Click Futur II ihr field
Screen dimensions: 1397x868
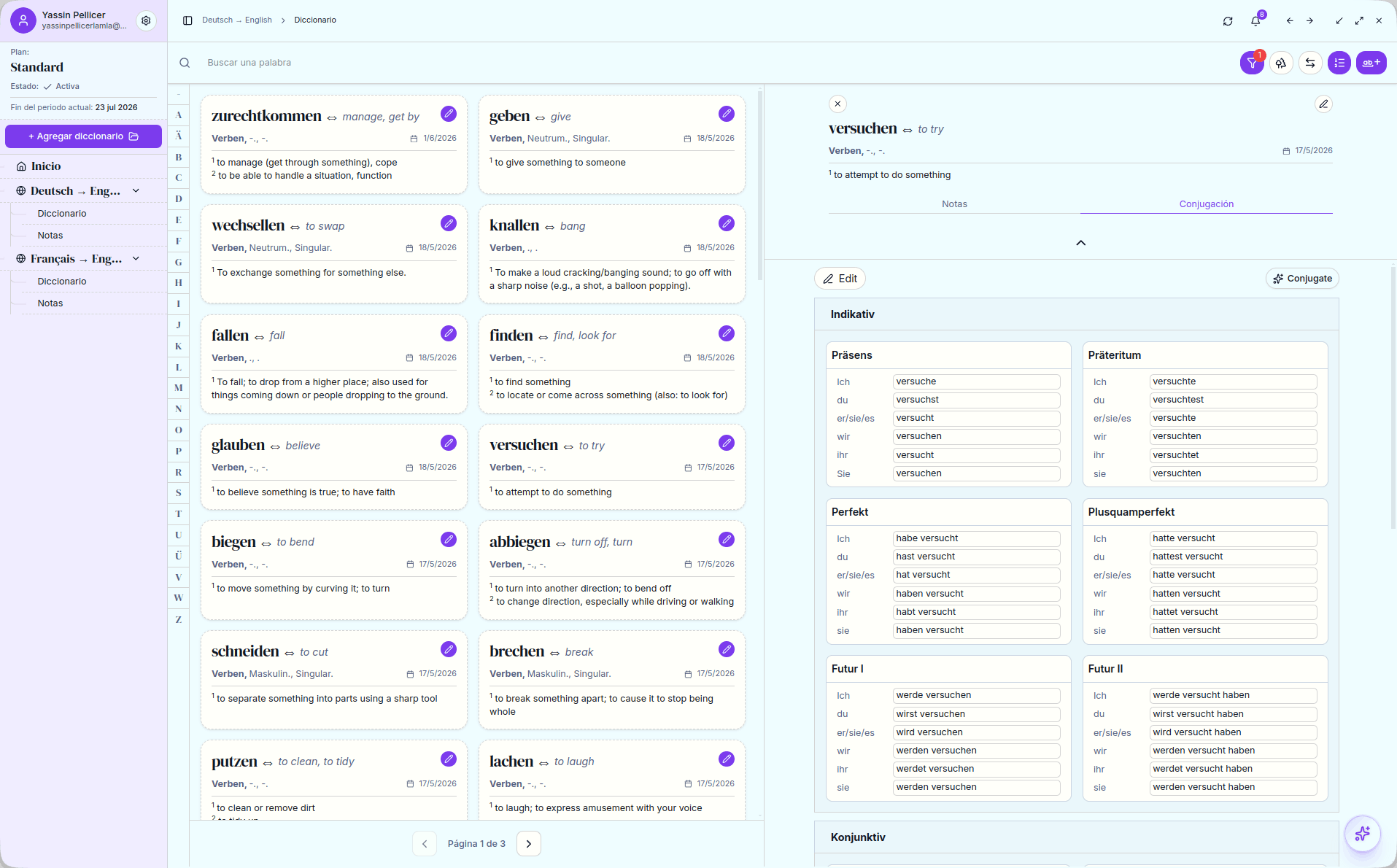(1233, 769)
